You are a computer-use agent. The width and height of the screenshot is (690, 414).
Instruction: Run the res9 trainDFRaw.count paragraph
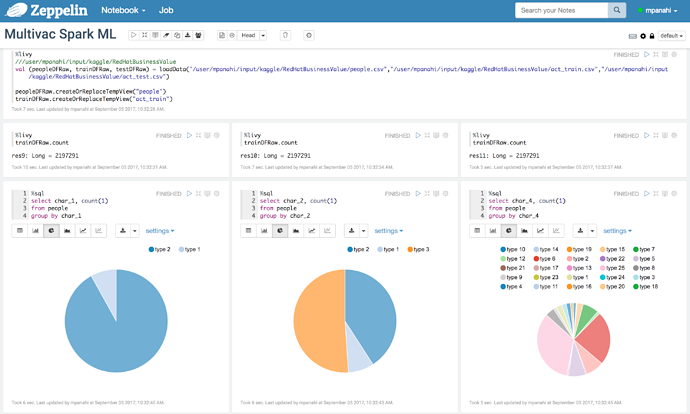pos(189,136)
